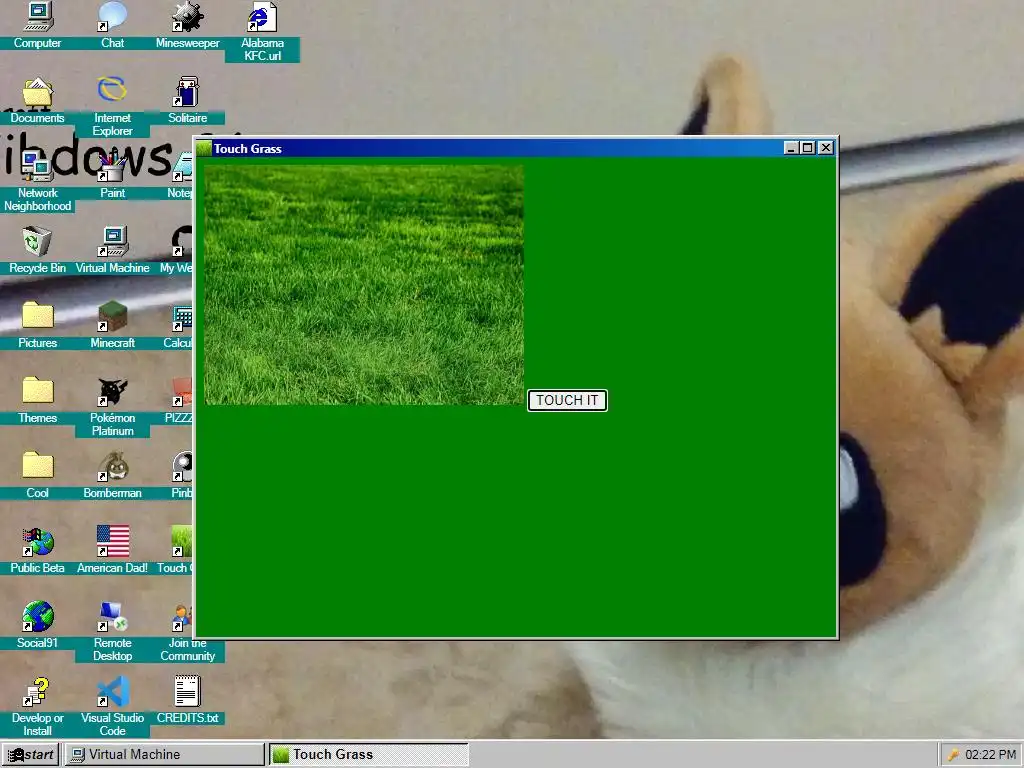The width and height of the screenshot is (1024, 768).
Task: Open the CREDITS.txt file
Action: 187,701
